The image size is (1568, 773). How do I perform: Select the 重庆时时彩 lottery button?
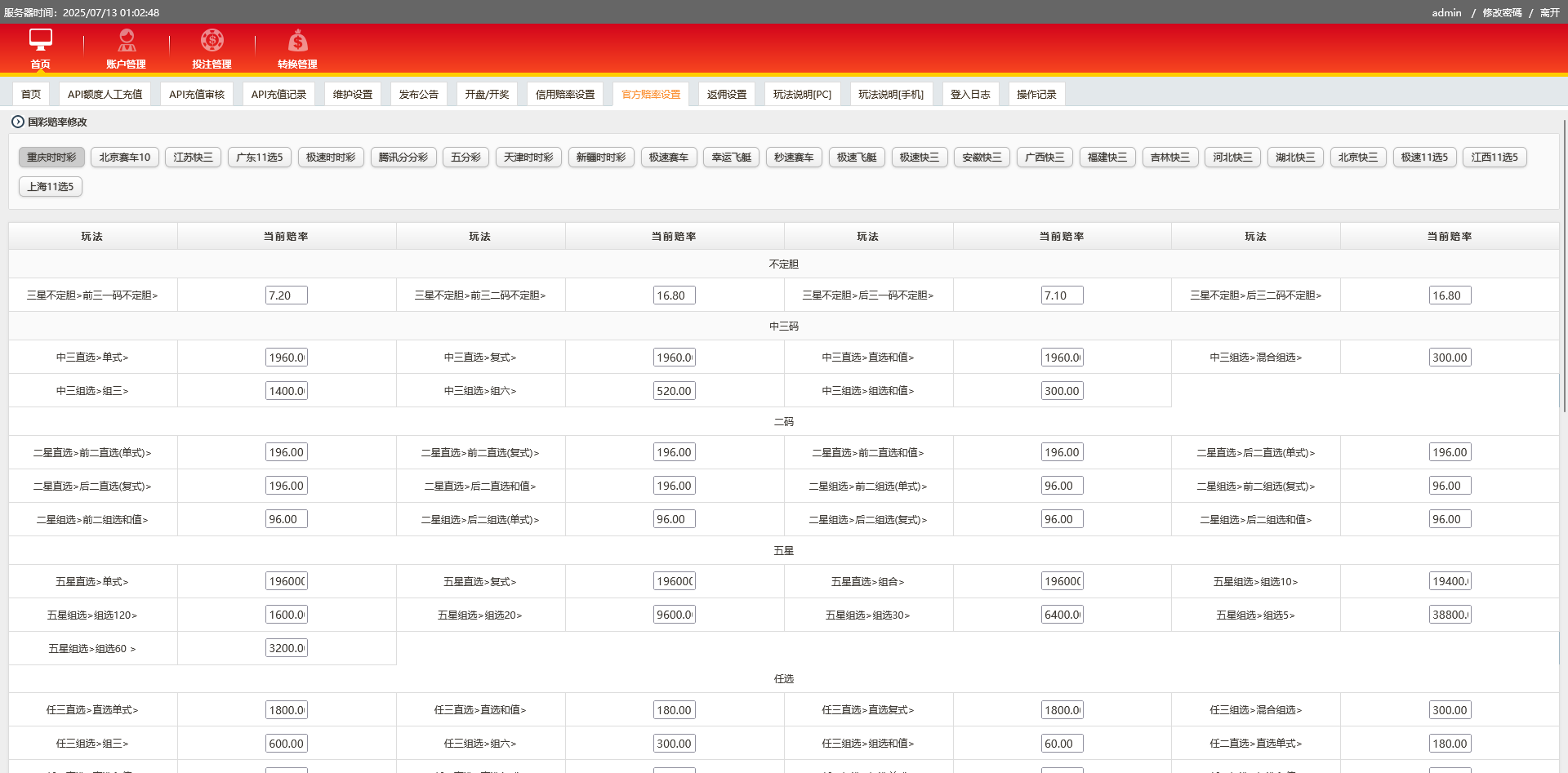tap(51, 157)
